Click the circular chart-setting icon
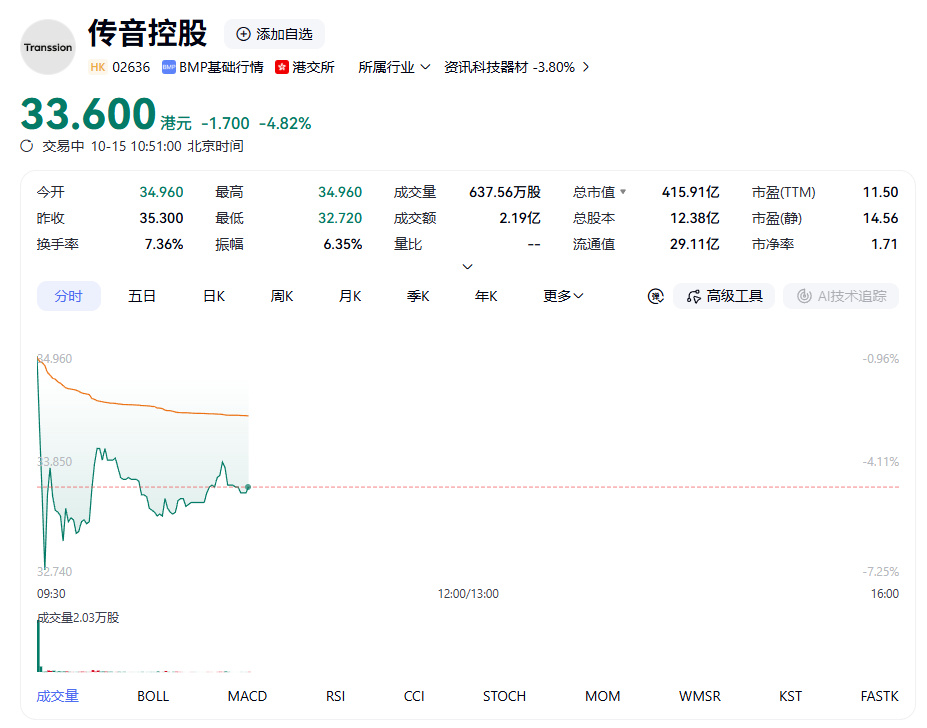 coord(656,296)
